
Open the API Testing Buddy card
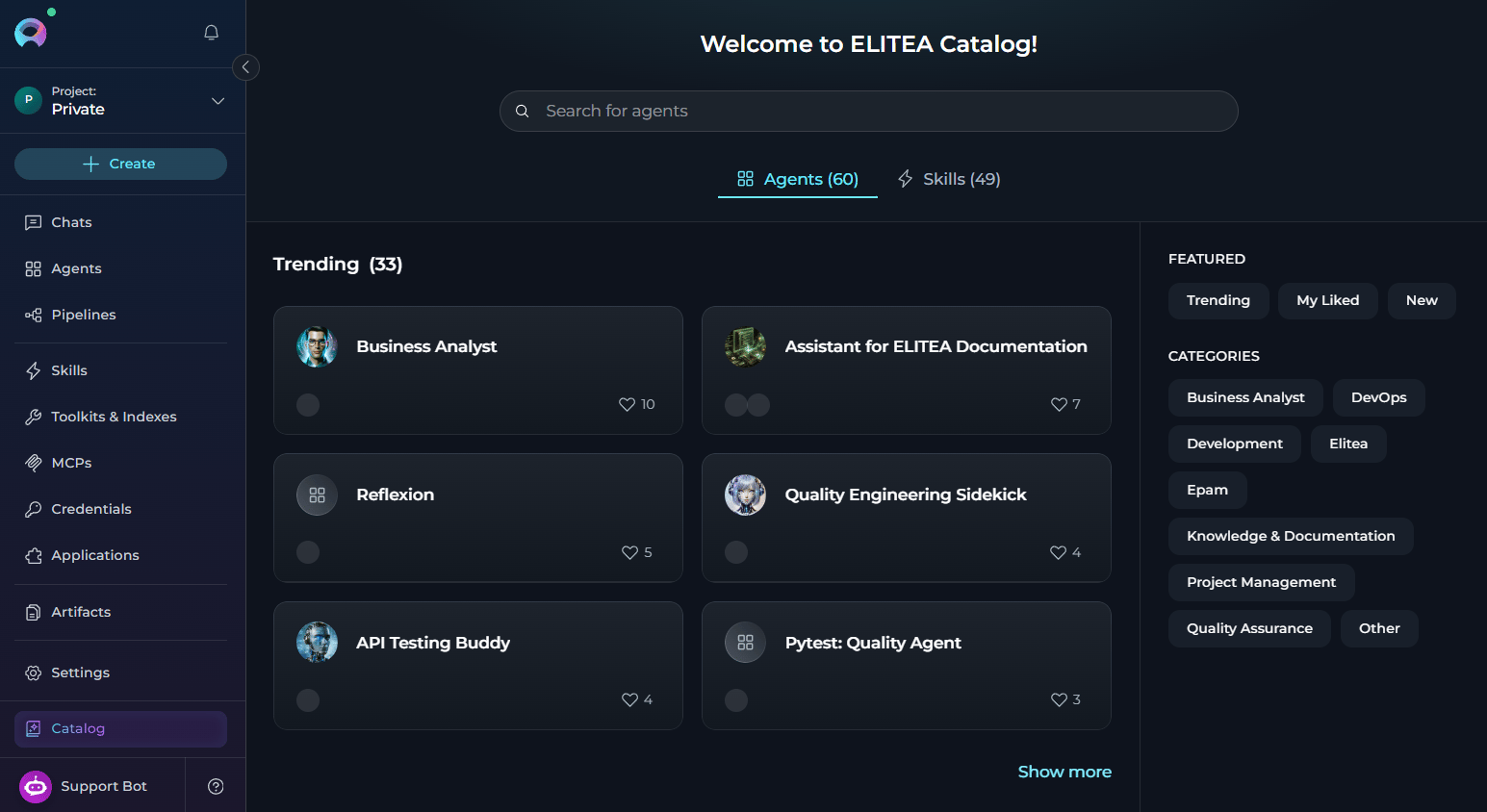click(478, 666)
